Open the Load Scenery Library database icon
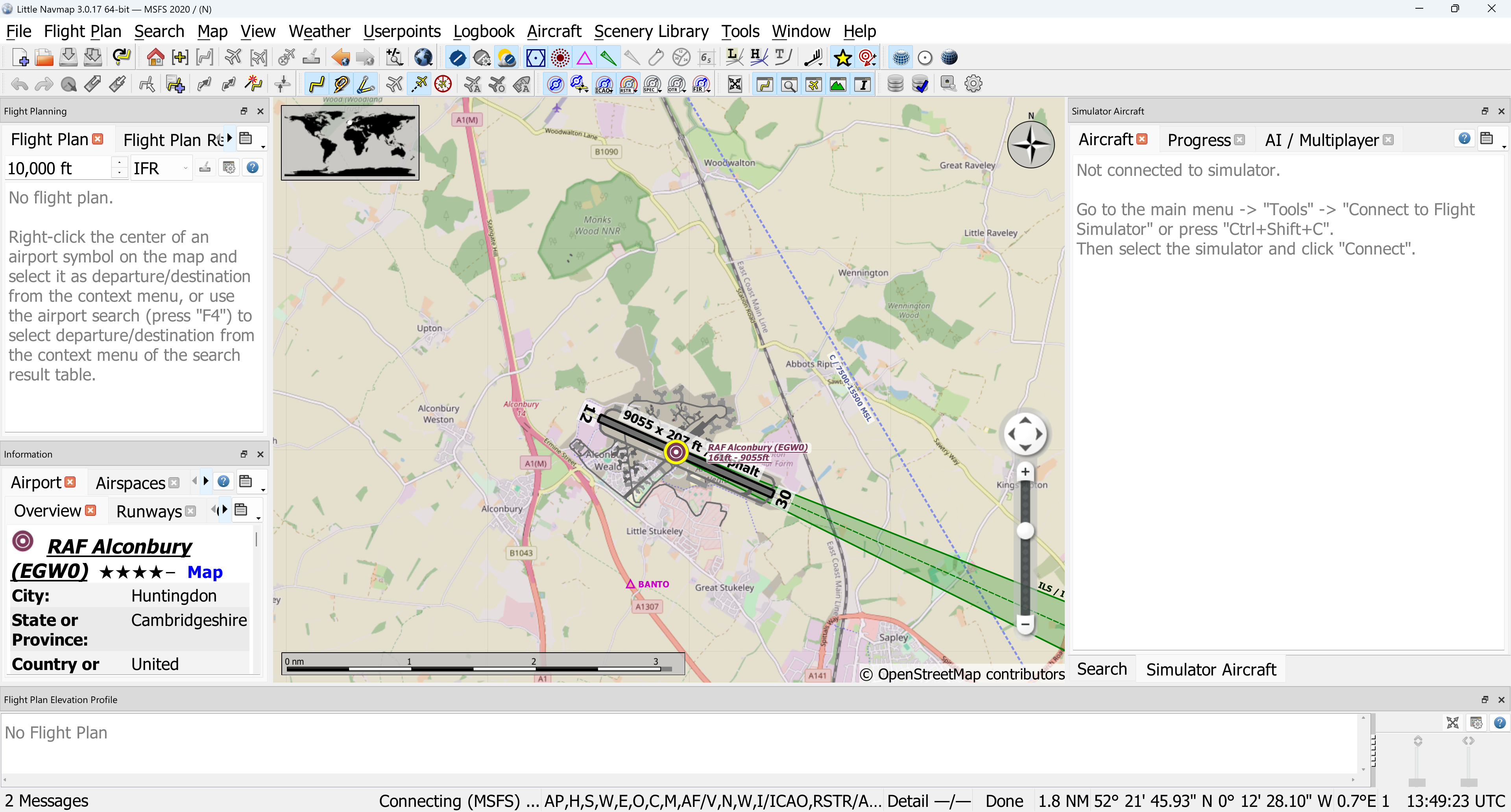1511x812 pixels. coord(895,84)
